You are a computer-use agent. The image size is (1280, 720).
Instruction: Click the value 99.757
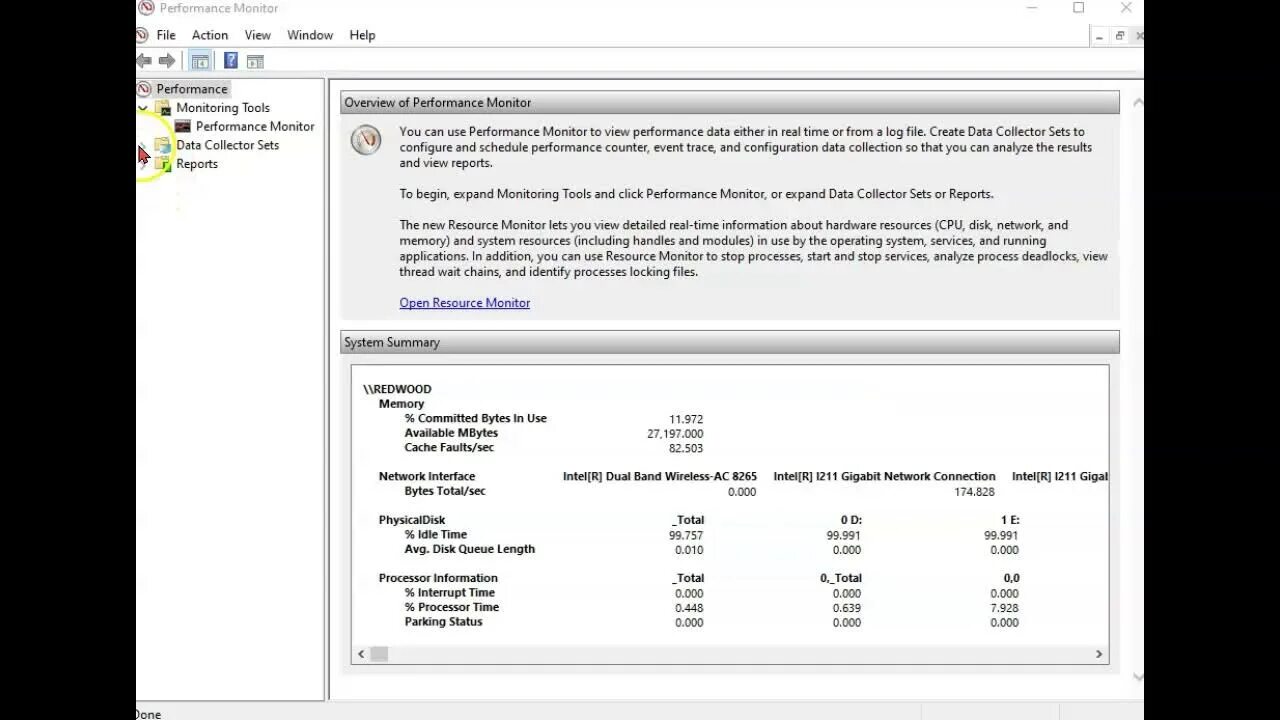click(x=686, y=535)
